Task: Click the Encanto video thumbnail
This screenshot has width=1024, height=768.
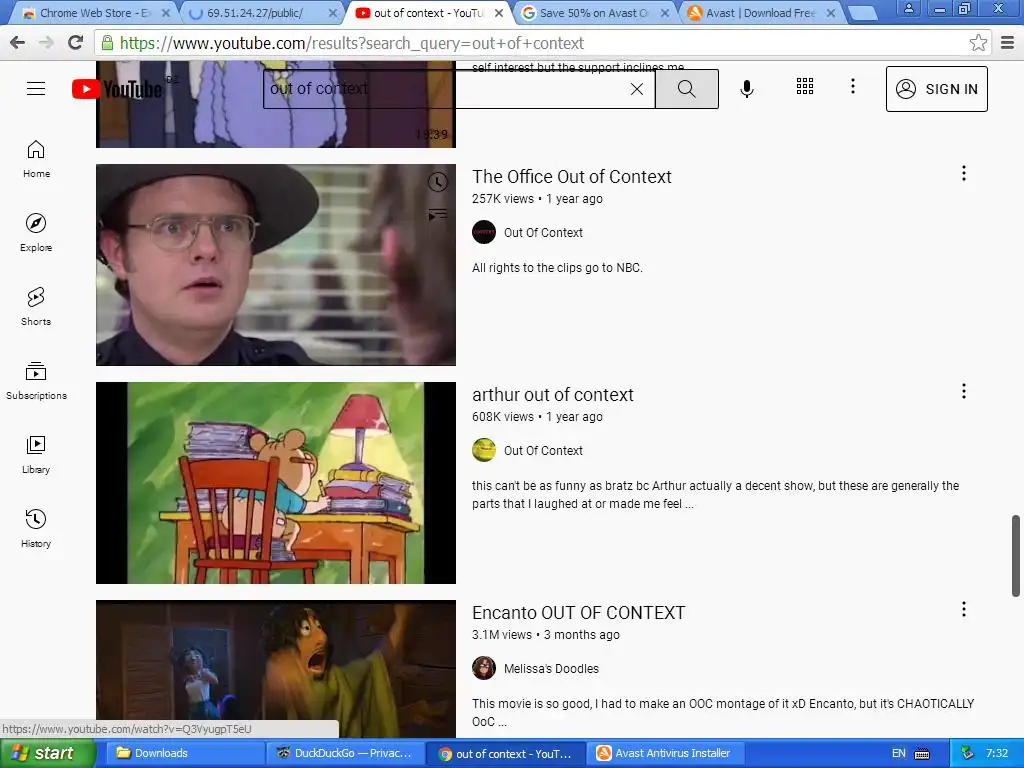Action: (276, 669)
